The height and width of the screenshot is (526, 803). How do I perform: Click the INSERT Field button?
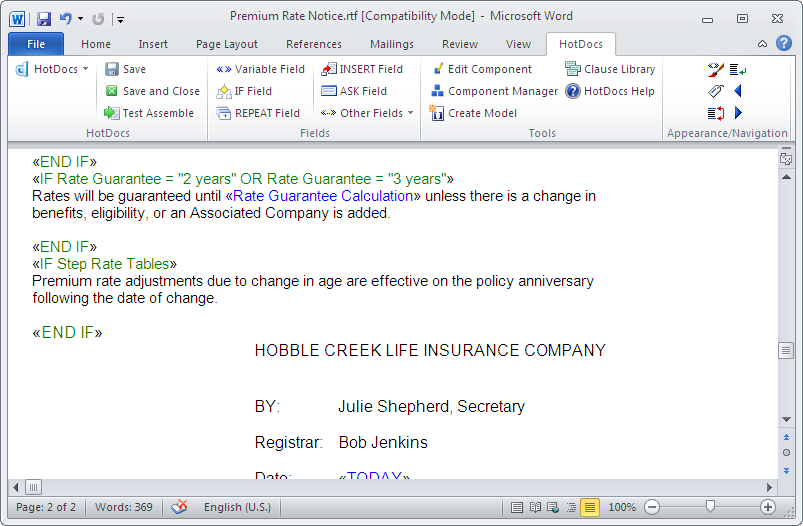[362, 69]
